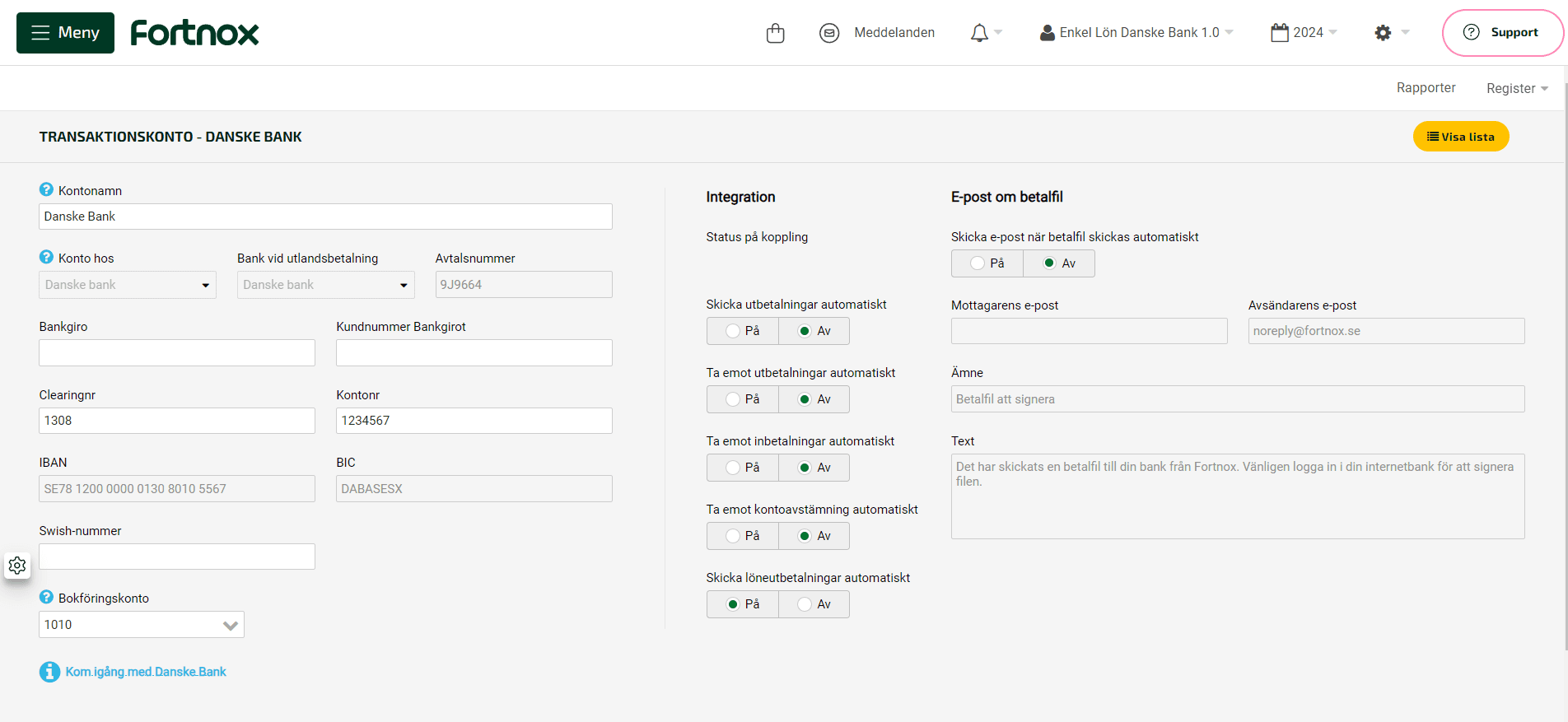Viewport: 1568px width, 722px height.
Task: Open the shopping bag icon
Action: pos(775,33)
